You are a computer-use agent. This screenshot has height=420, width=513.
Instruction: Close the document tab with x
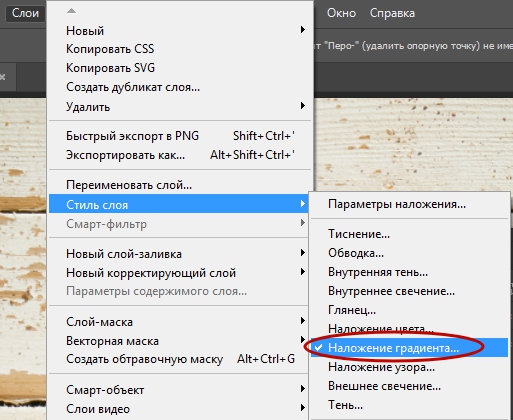pos(2,77)
